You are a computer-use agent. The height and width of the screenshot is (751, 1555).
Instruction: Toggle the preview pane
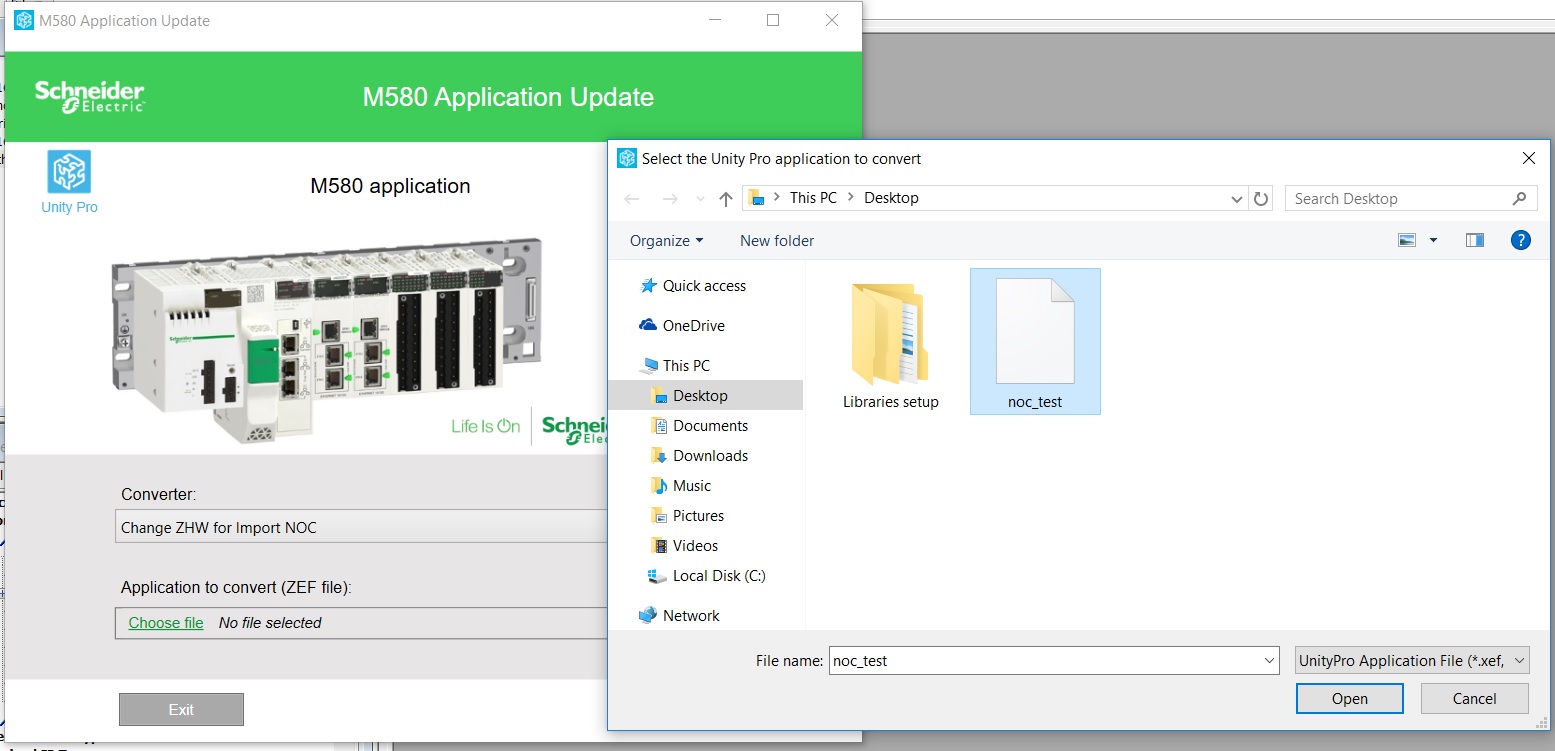1475,240
